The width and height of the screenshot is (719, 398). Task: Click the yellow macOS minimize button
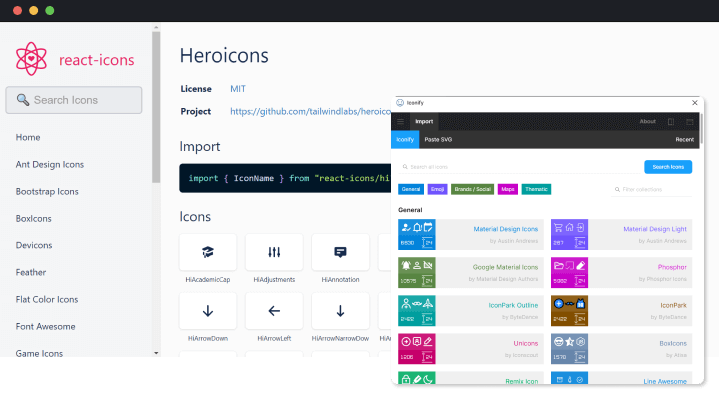33,11
